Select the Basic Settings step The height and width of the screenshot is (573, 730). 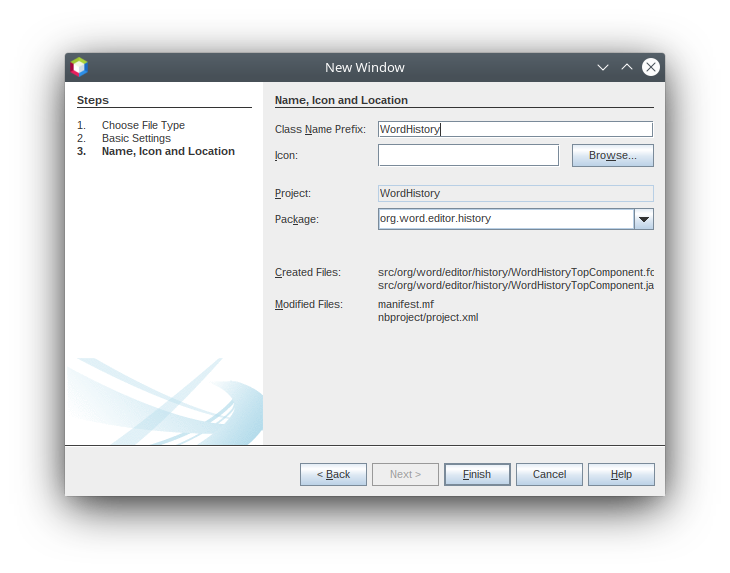136,138
